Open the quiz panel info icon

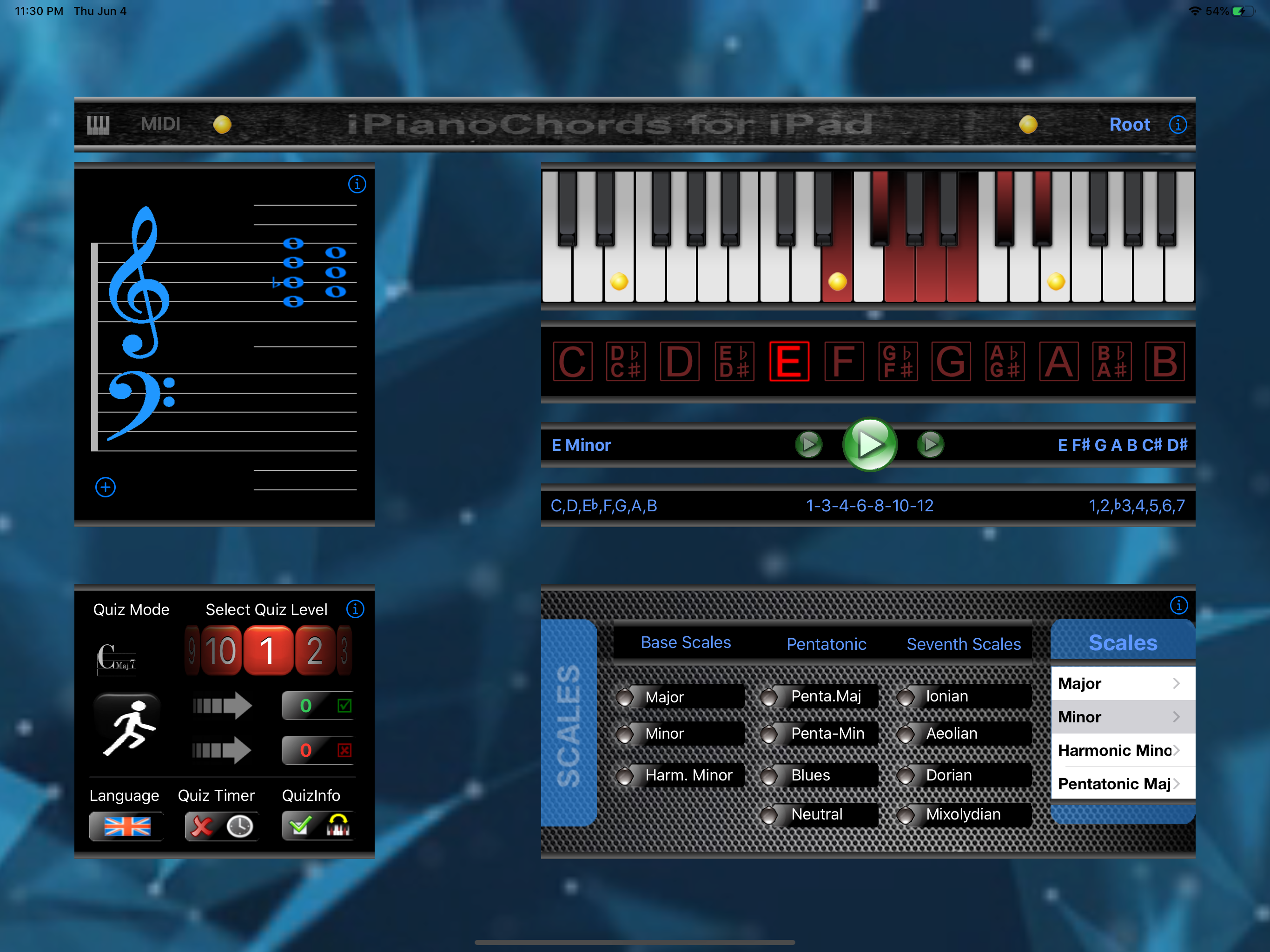356,609
